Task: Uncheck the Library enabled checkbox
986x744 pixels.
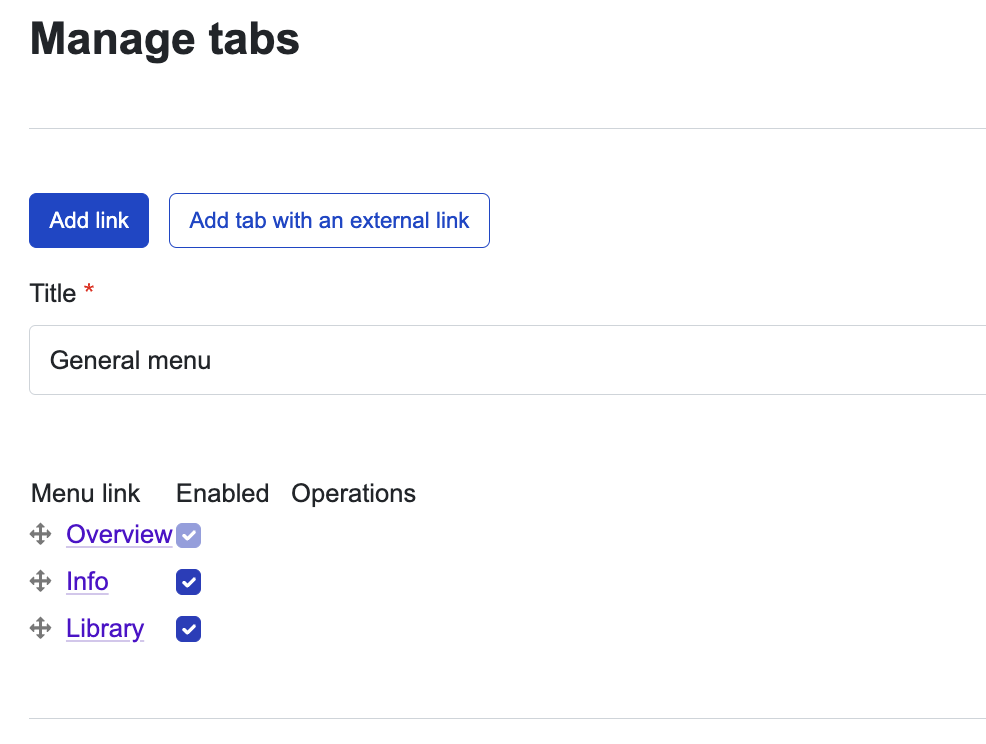Action: (188, 628)
